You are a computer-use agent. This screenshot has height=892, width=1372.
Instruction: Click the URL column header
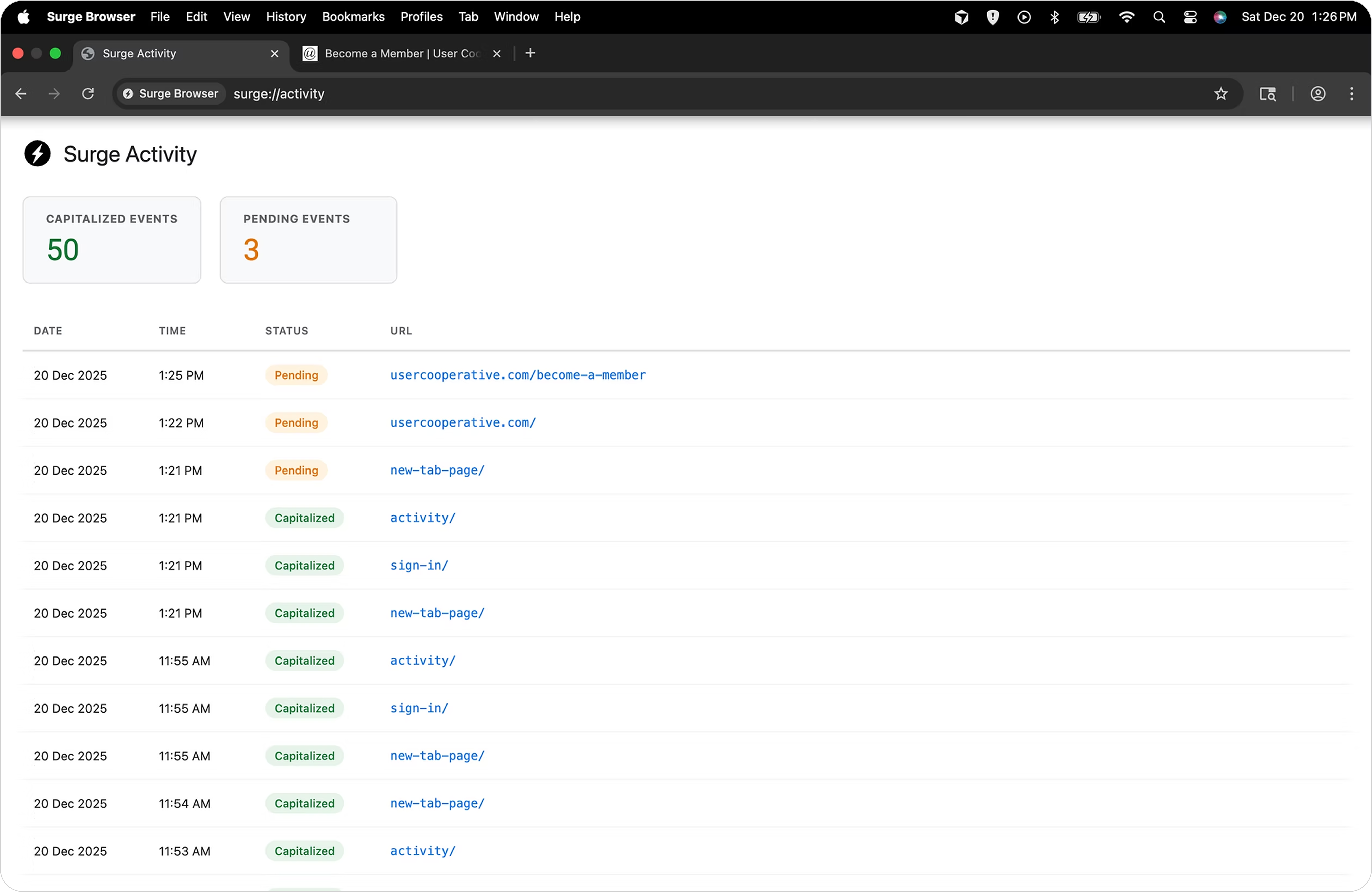click(401, 331)
